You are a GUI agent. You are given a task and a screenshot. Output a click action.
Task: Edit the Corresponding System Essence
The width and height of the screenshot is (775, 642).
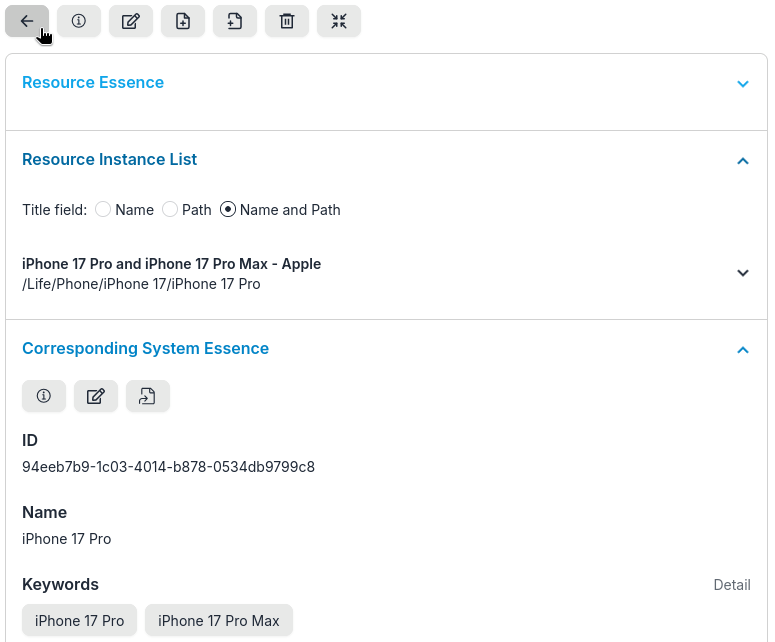pos(96,396)
